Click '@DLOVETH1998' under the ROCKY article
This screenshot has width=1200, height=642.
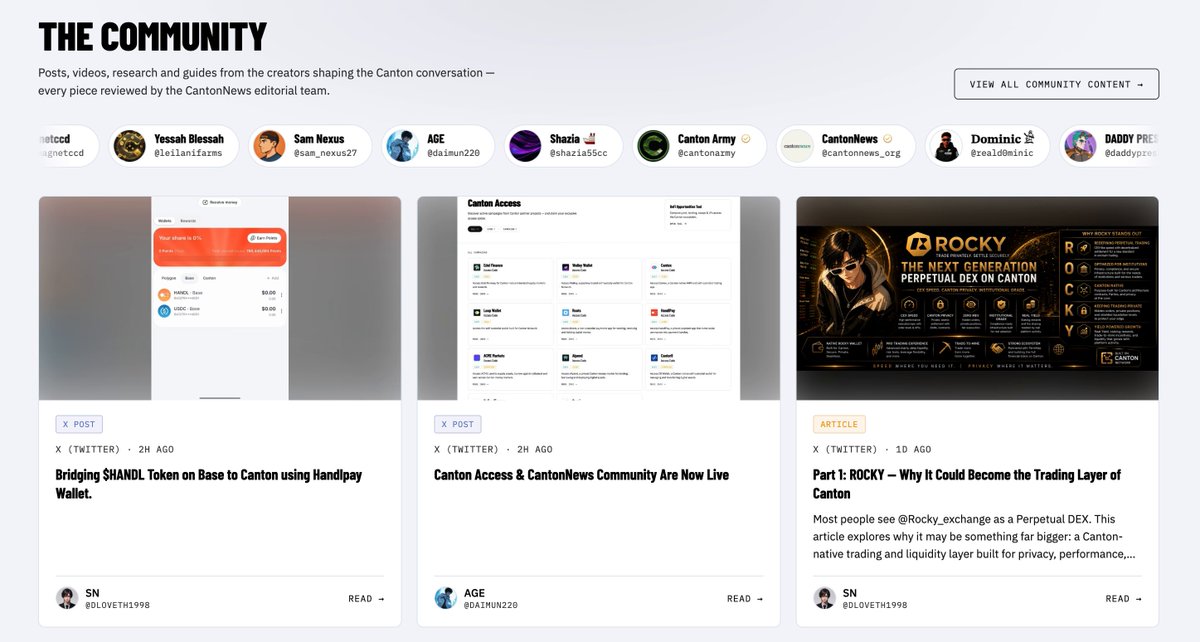pyautogui.click(x=875, y=605)
